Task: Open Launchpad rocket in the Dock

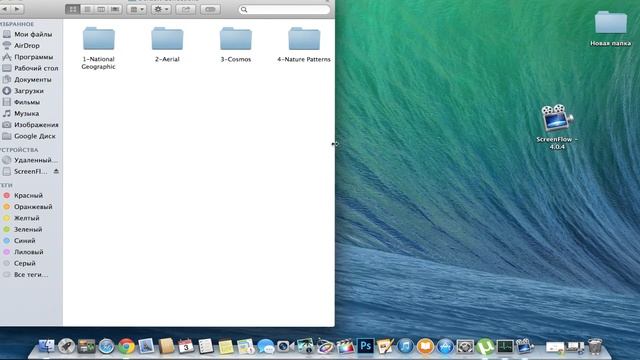Action: coord(66,347)
